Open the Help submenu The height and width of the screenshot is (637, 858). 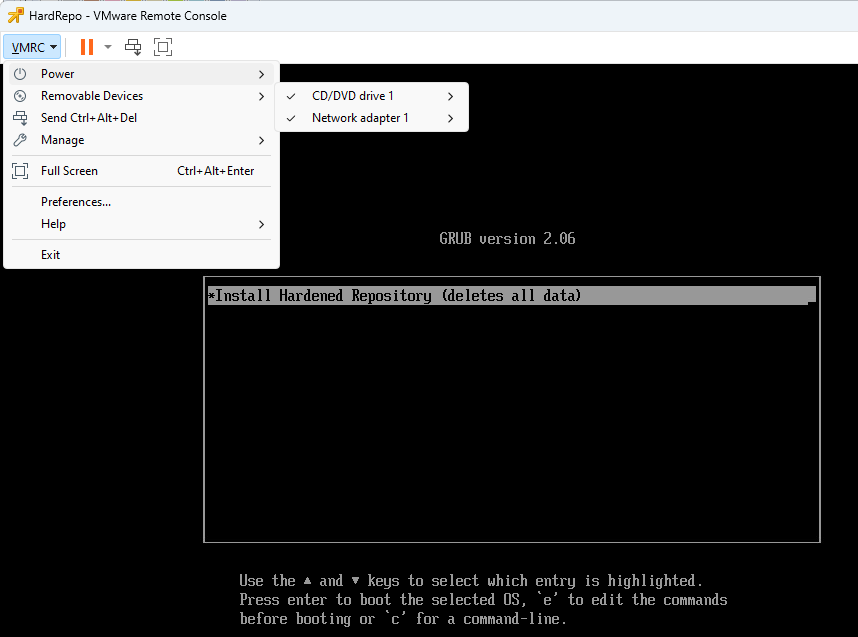click(x=55, y=223)
